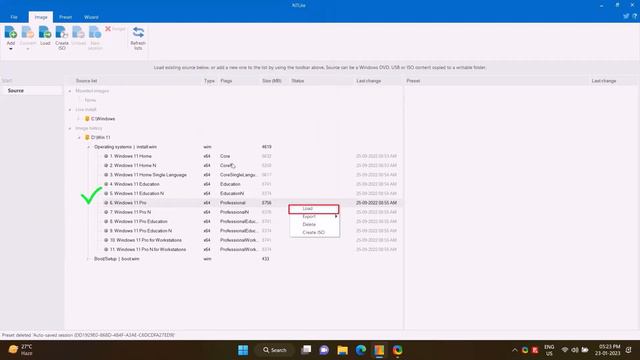Collapse the Mounted images group
Image resolution: width=640 pixels, height=360 pixels.
[x=70, y=91]
